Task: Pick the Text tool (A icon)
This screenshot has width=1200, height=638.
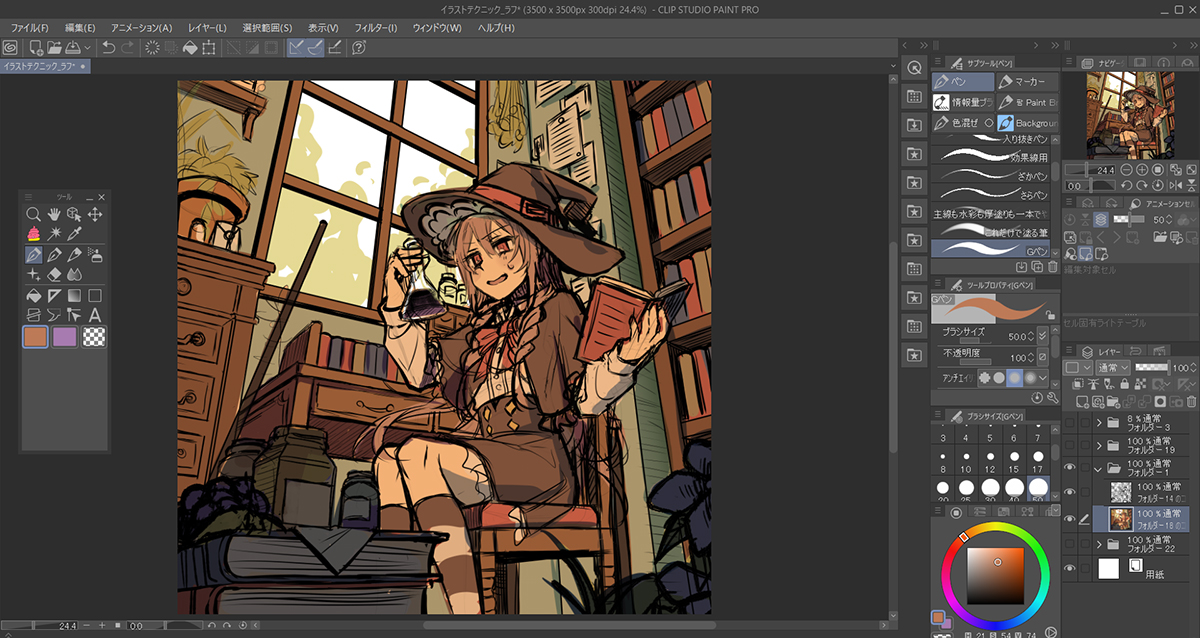Action: (95, 315)
